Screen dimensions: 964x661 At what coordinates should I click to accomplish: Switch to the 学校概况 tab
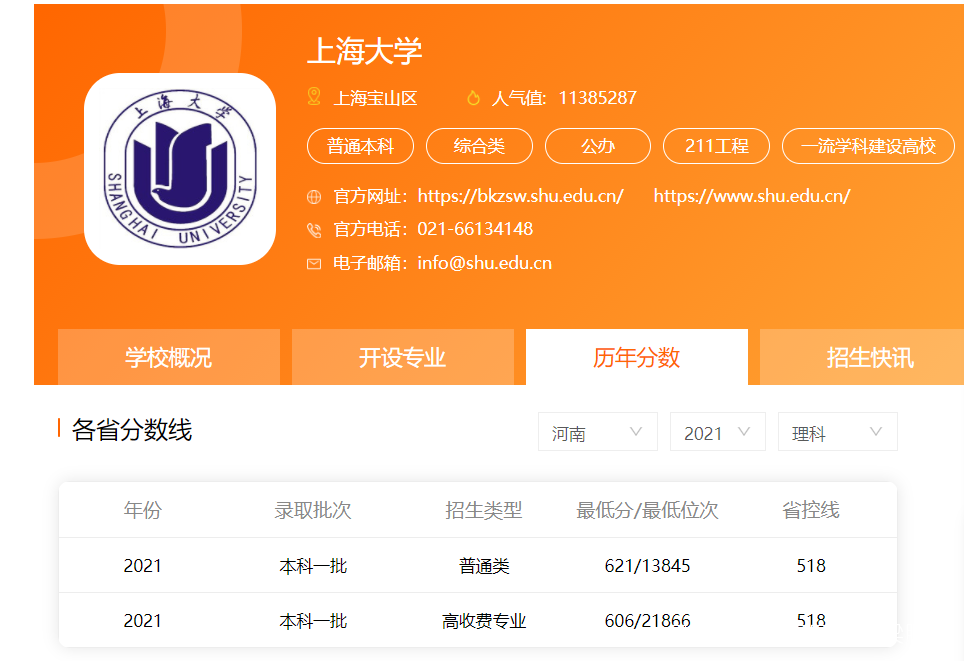pos(169,357)
